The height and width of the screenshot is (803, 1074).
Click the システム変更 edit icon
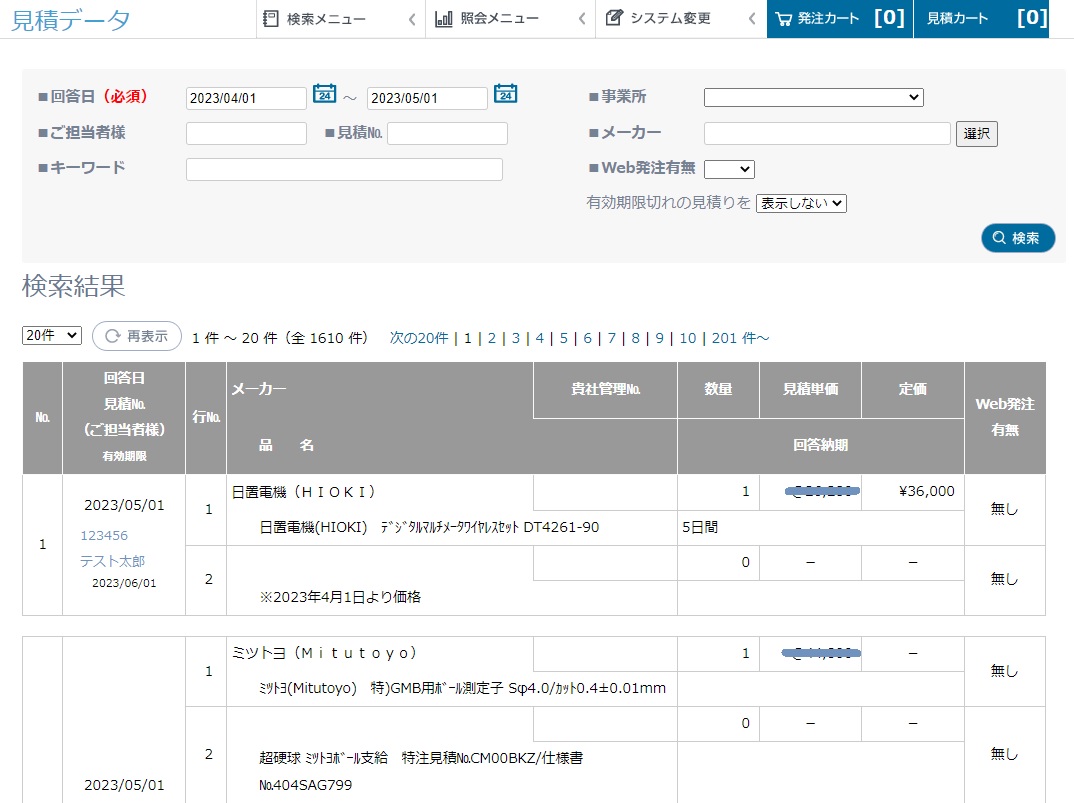pyautogui.click(x=614, y=18)
